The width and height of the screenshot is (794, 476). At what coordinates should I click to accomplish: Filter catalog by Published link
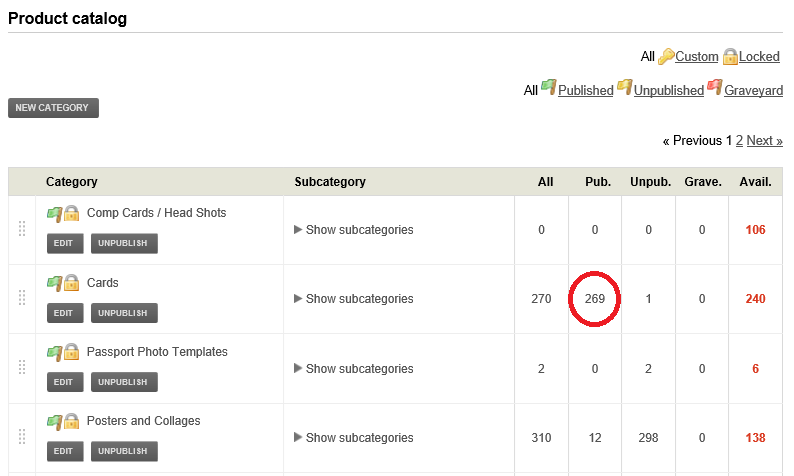[x=585, y=91]
